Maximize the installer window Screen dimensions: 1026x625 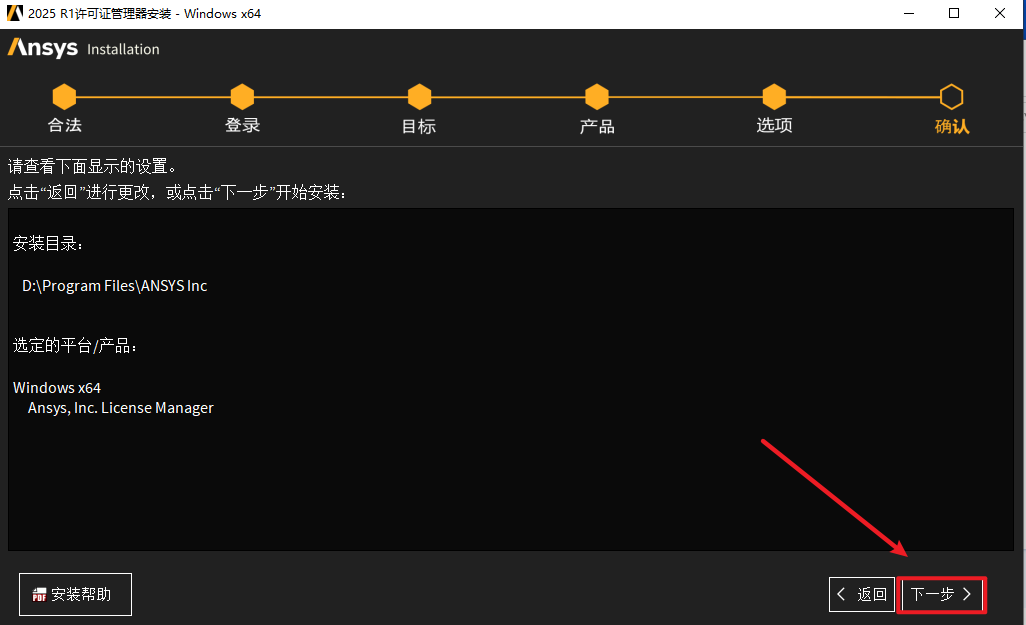pos(954,13)
